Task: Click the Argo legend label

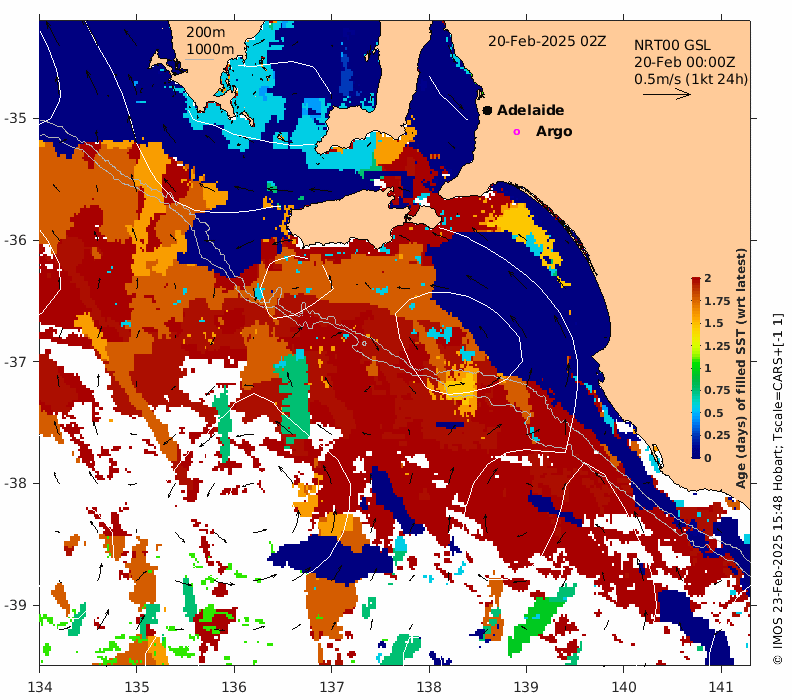Action: coord(554,131)
